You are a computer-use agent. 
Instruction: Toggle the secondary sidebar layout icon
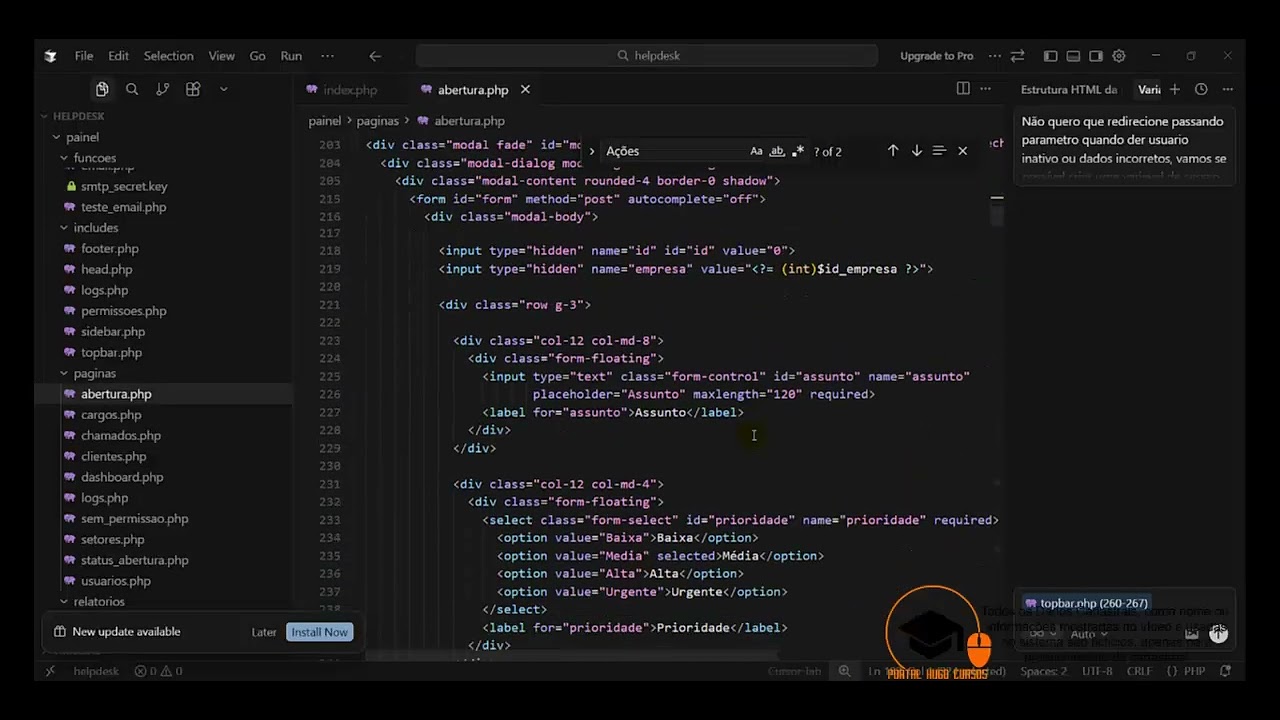(1096, 56)
